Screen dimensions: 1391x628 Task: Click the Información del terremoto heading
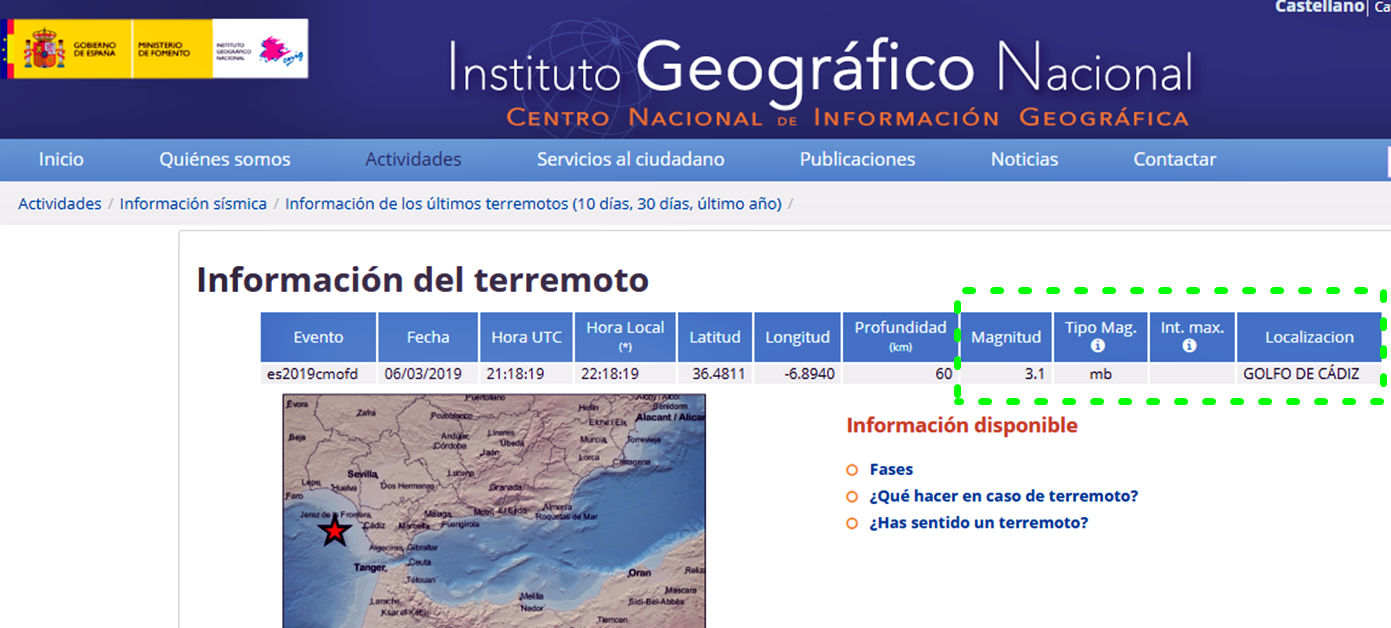[x=423, y=280]
